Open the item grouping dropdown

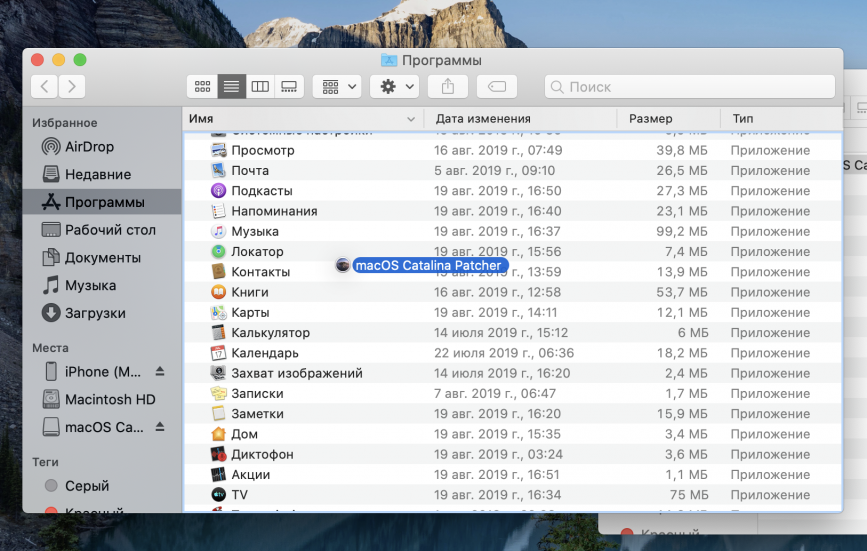click(x=337, y=87)
